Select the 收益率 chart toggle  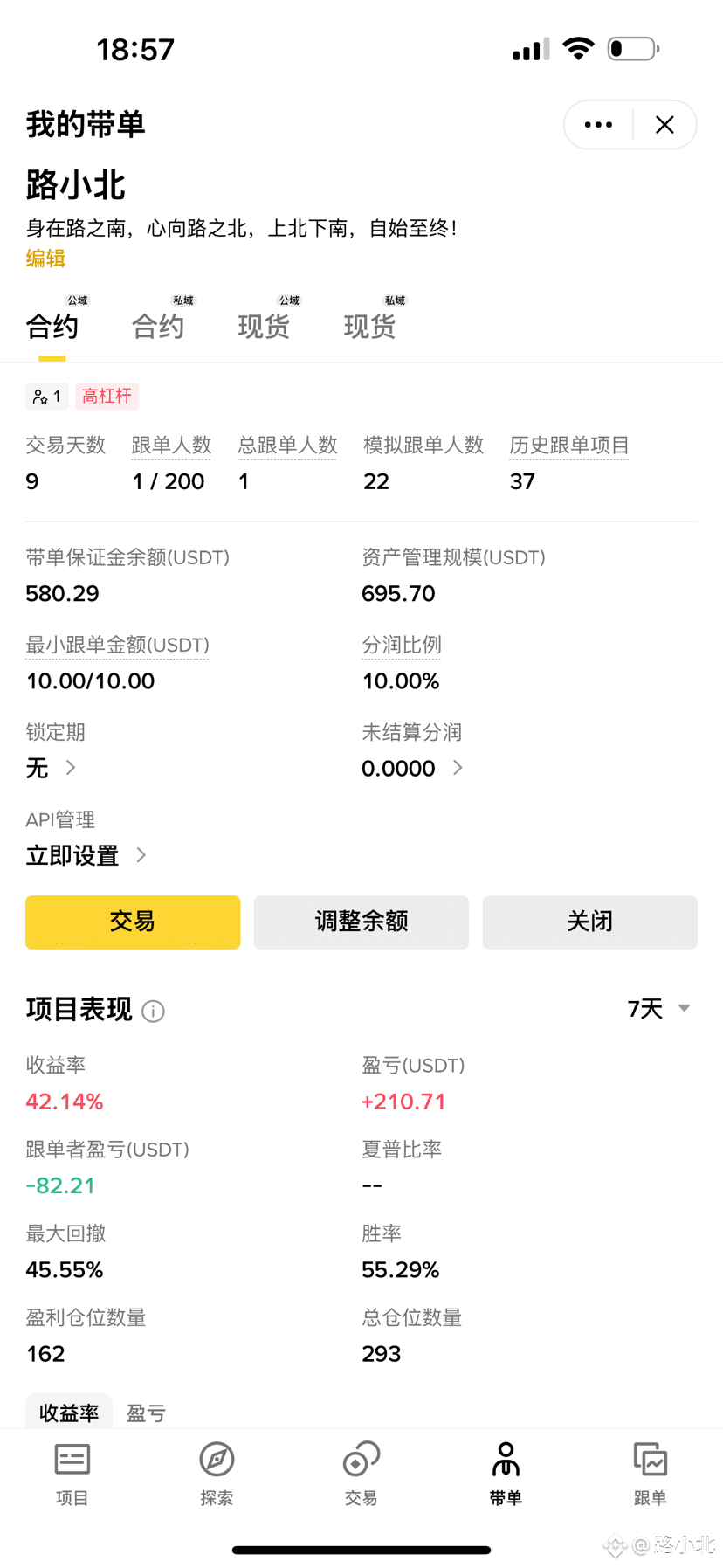click(x=69, y=1413)
